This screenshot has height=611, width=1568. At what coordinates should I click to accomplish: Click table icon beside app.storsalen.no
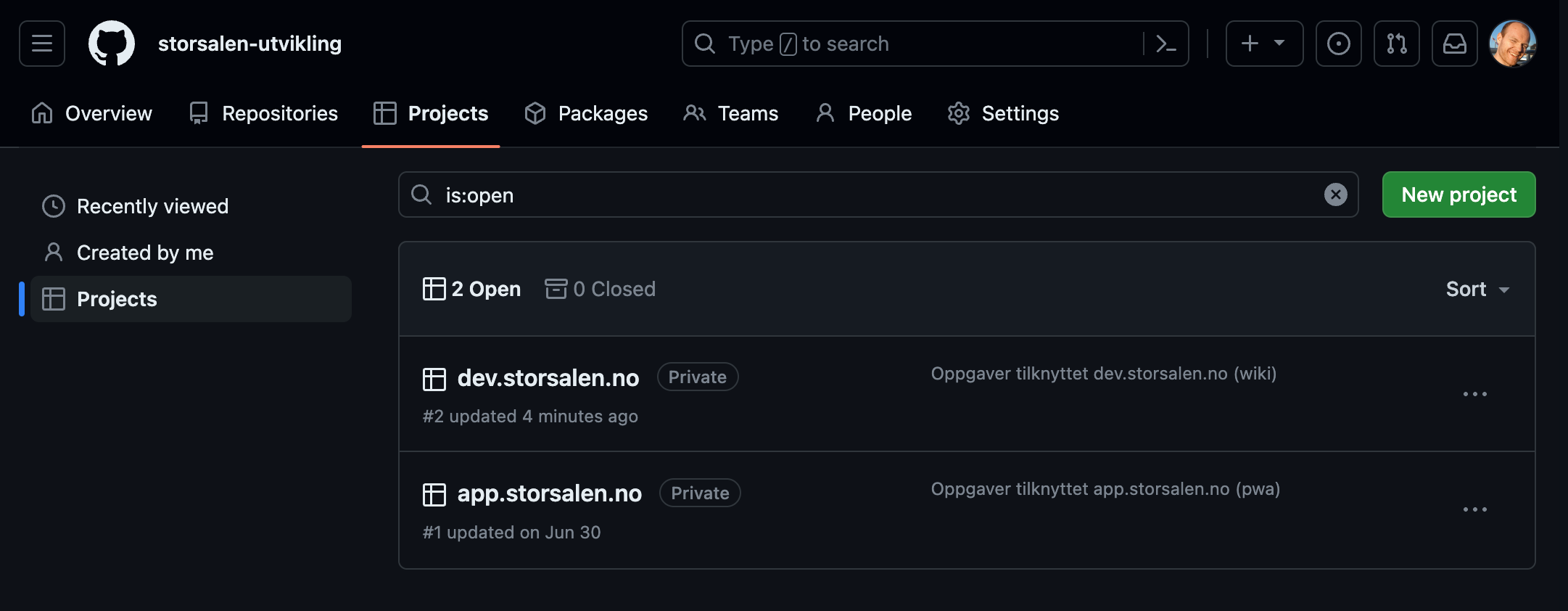[434, 494]
